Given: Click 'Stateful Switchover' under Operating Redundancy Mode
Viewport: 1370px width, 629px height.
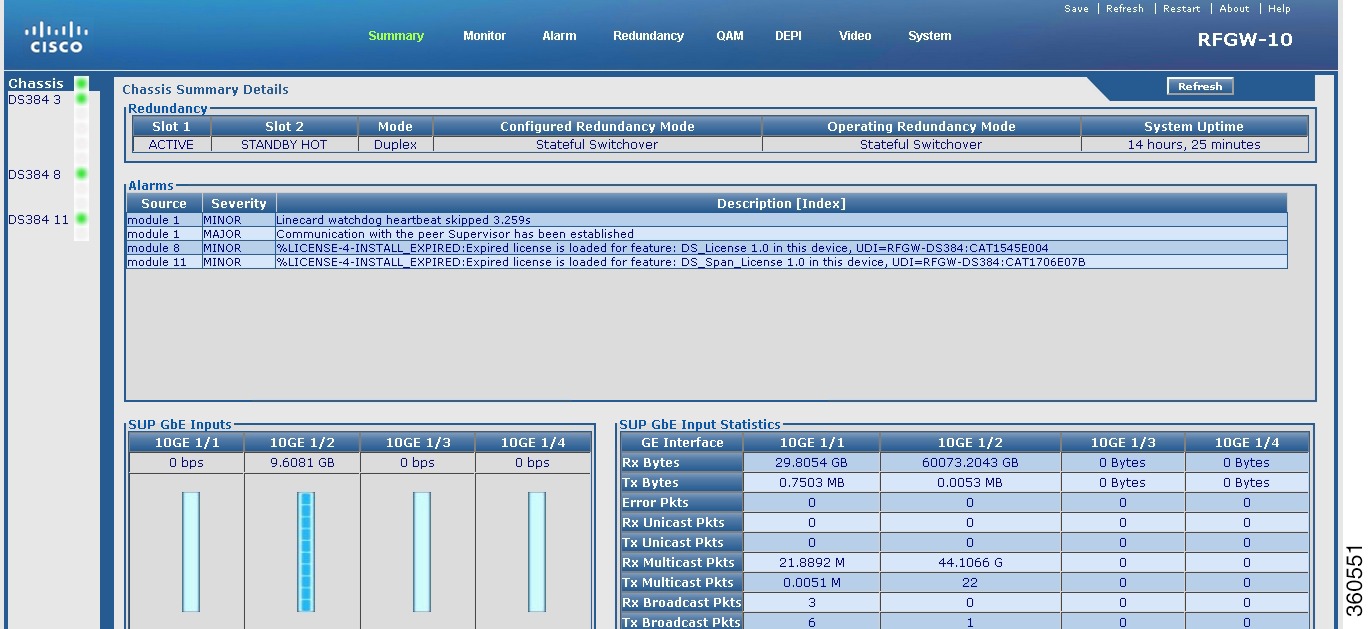Looking at the screenshot, I should [921, 144].
